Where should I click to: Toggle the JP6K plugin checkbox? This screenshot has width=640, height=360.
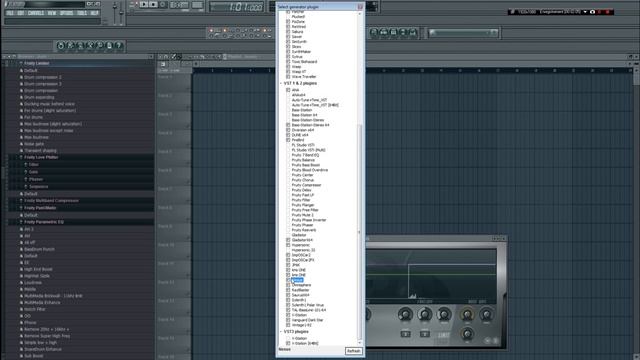coord(288,265)
